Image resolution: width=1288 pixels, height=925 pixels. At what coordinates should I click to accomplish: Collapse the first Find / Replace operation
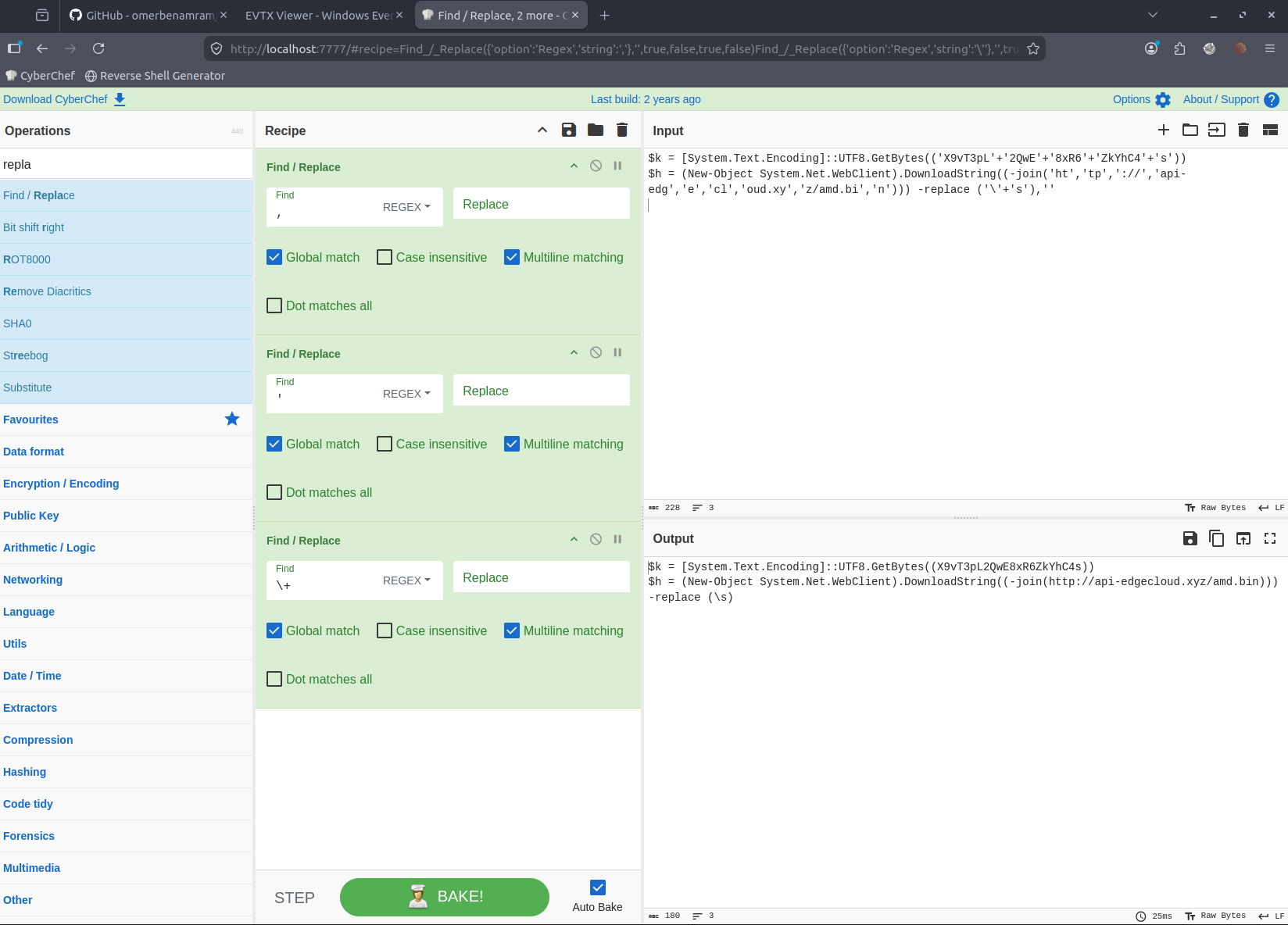tap(574, 166)
